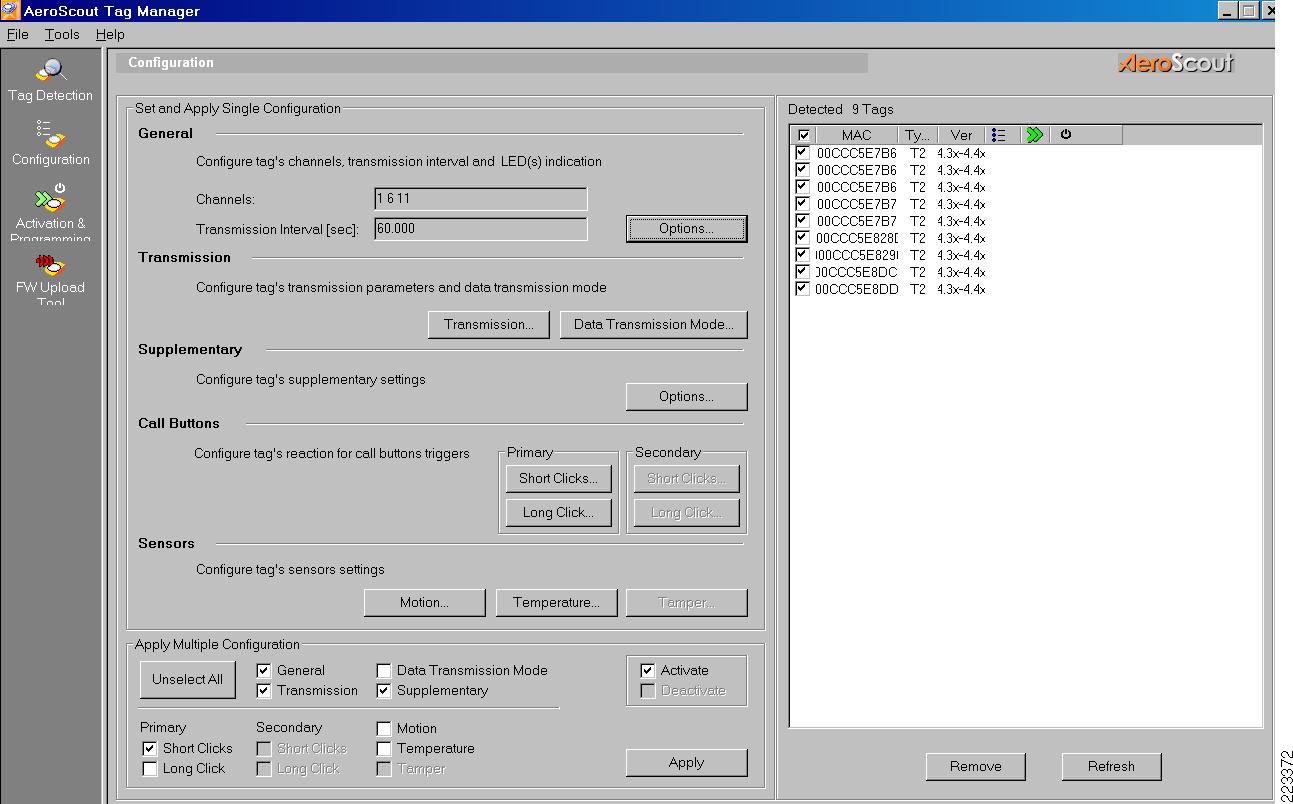Open the FW Upload Tool icon
Image resolution: width=1293 pixels, height=804 pixels.
click(x=50, y=264)
